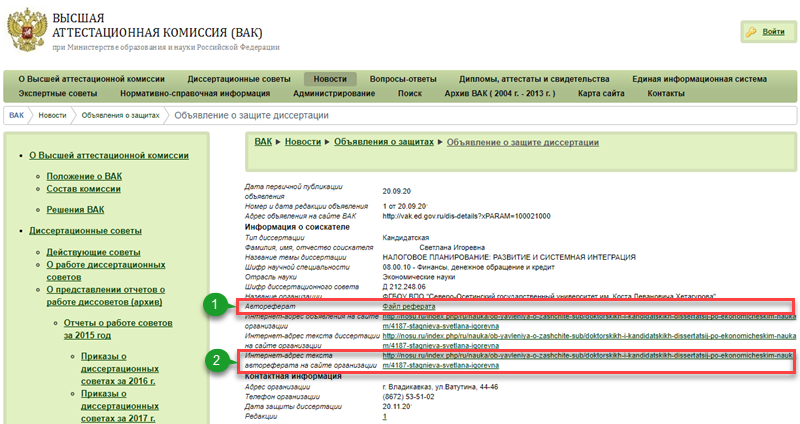Screen dimensions: 800x424
Task: Click the Редакции number 1 link
Action: click(x=385, y=416)
